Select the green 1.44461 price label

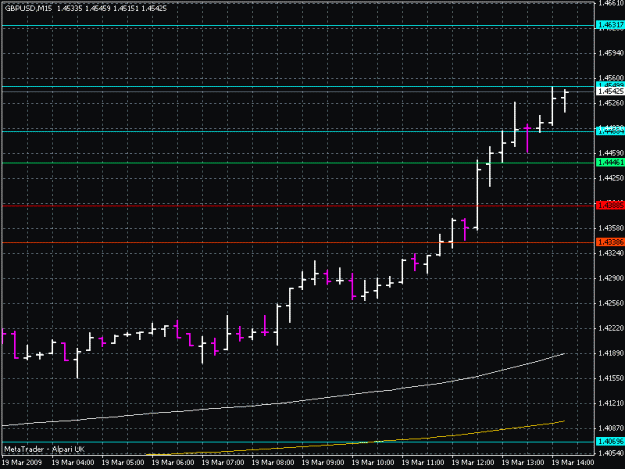(x=611, y=163)
